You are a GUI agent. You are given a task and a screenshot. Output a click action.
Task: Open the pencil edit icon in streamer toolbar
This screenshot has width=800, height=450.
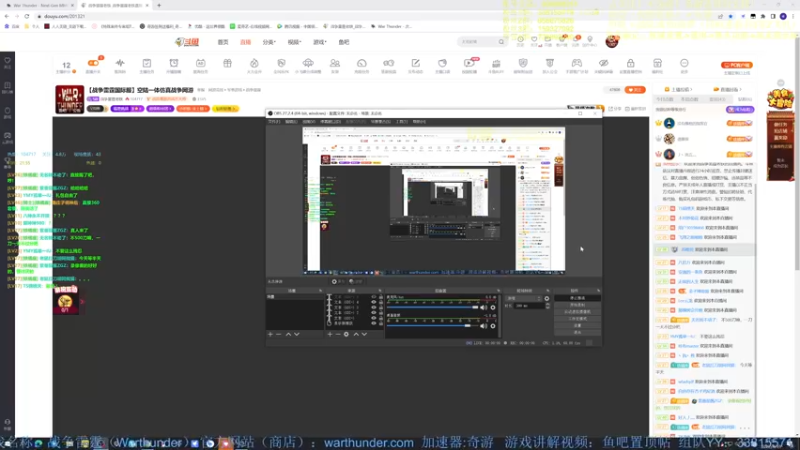coord(415,65)
